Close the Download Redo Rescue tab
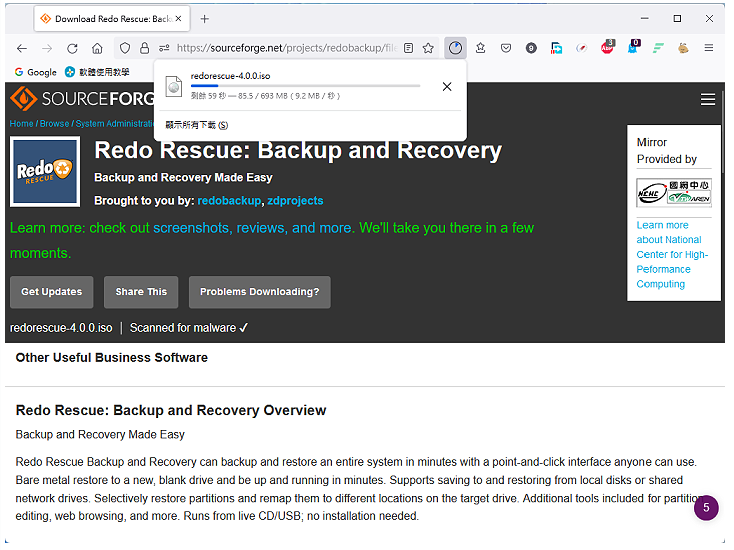The width and height of the screenshot is (734, 550). [x=178, y=19]
